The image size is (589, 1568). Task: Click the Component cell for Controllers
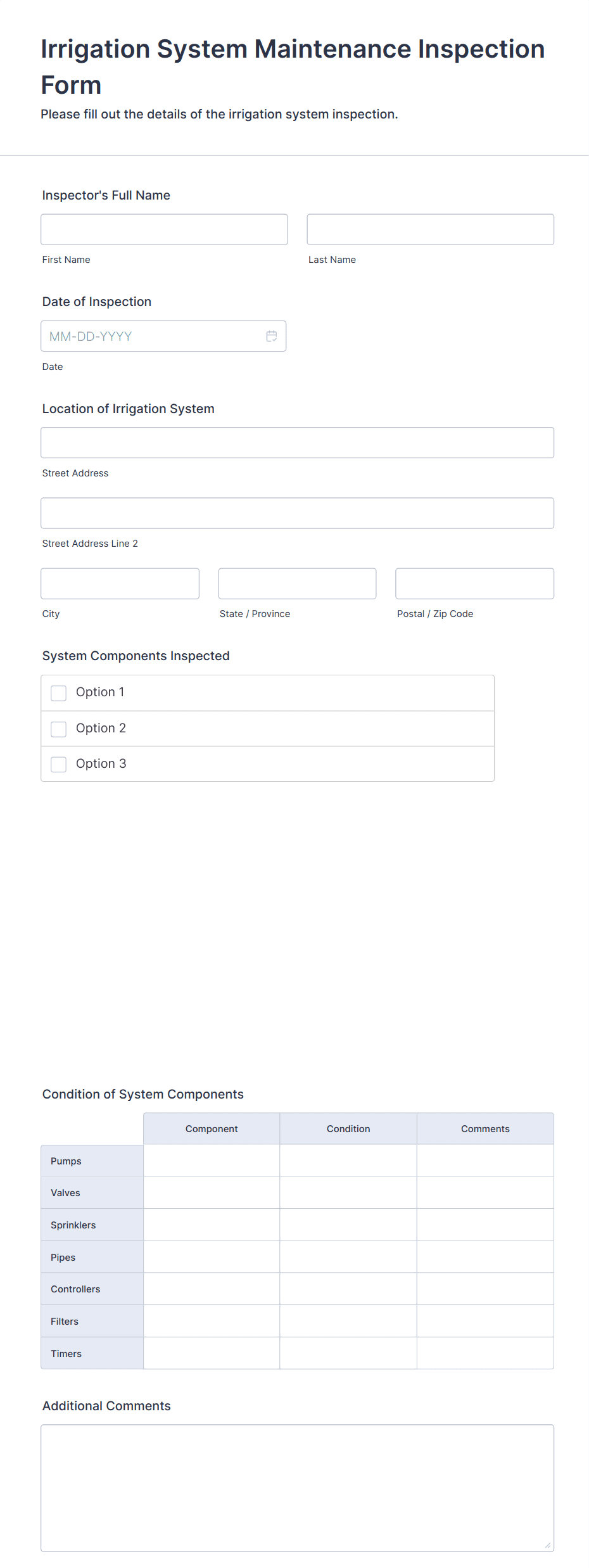click(x=212, y=1289)
